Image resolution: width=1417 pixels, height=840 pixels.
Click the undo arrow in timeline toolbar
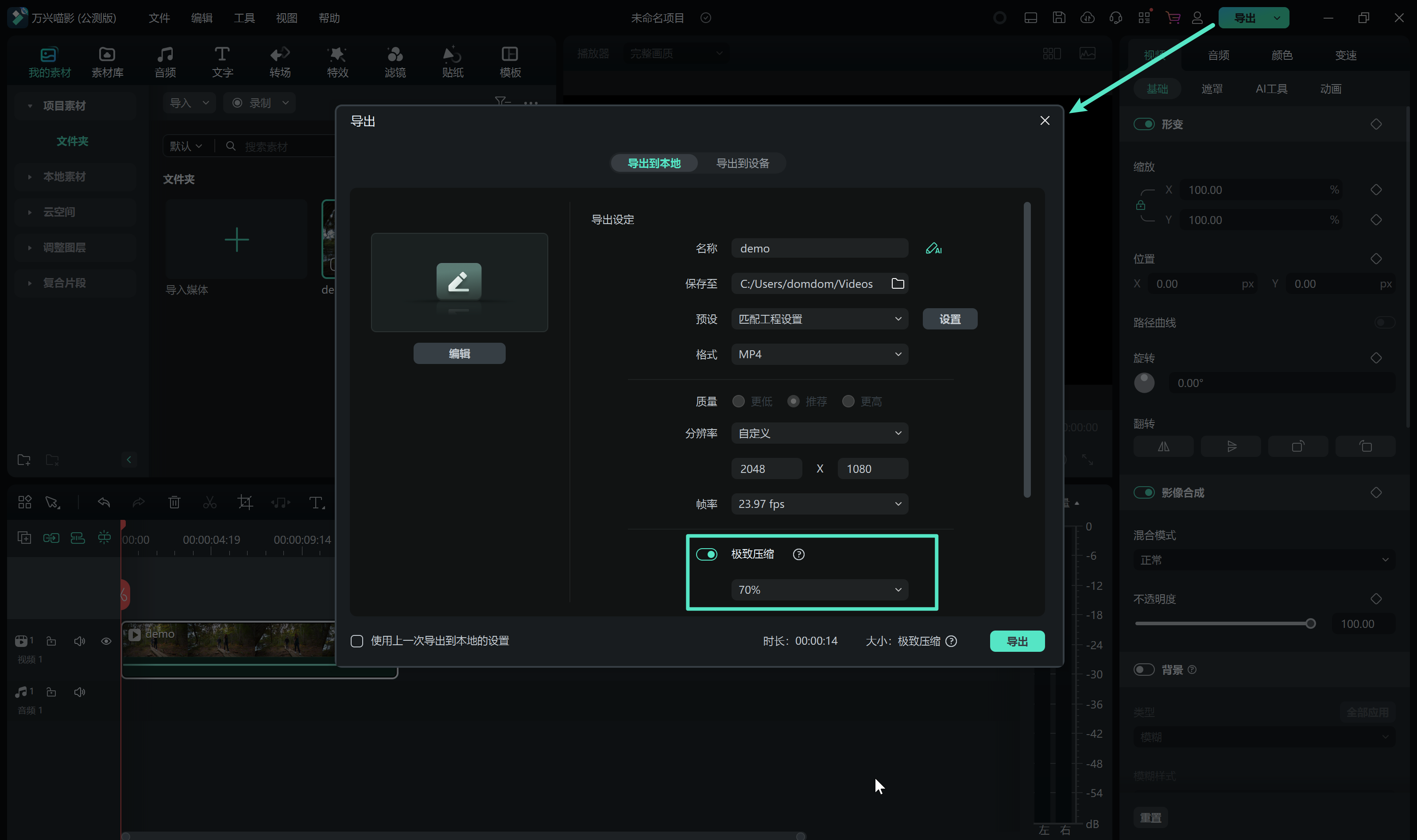pos(104,502)
